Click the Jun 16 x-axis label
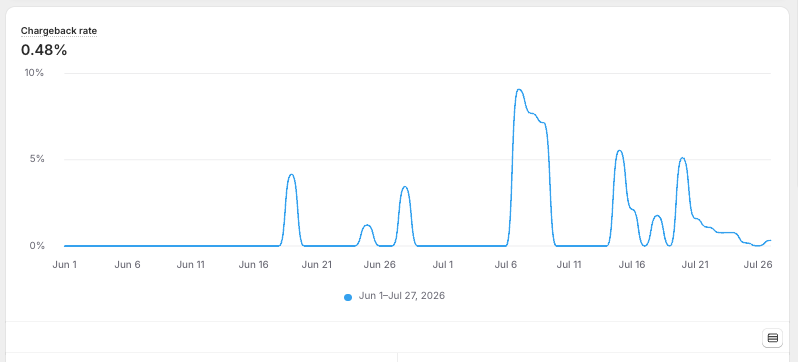 254,265
